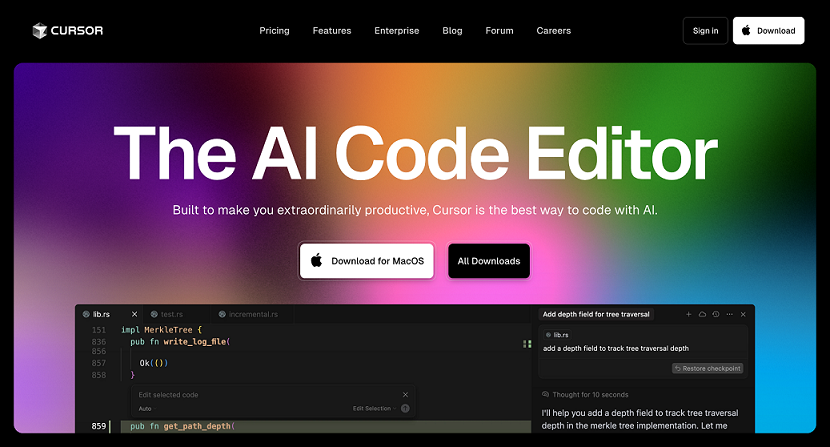Screen dimensions: 830x447
Task: Click code line 'pub fn write_log_file('
Action: coord(180,342)
